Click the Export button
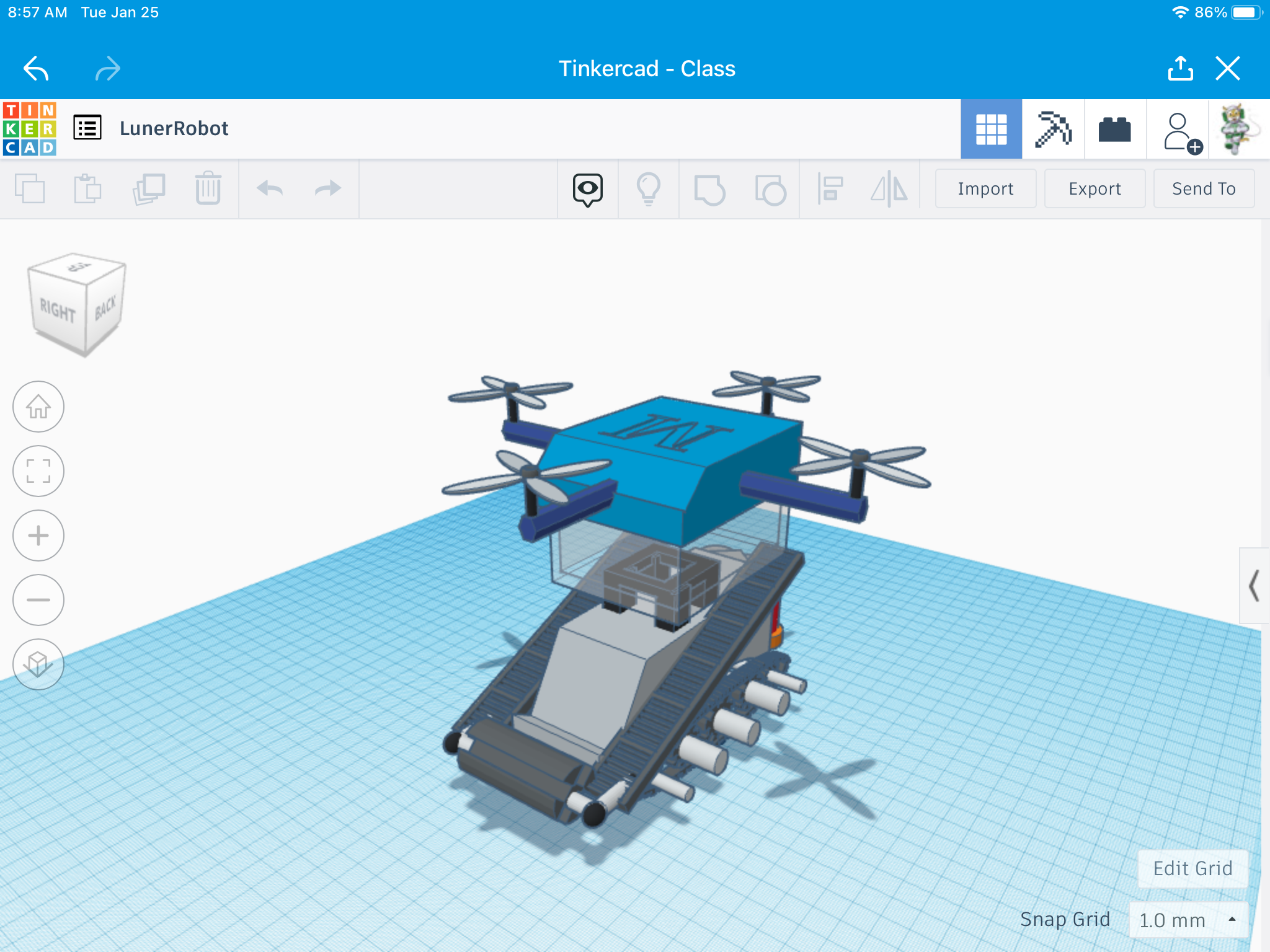 pos(1095,188)
